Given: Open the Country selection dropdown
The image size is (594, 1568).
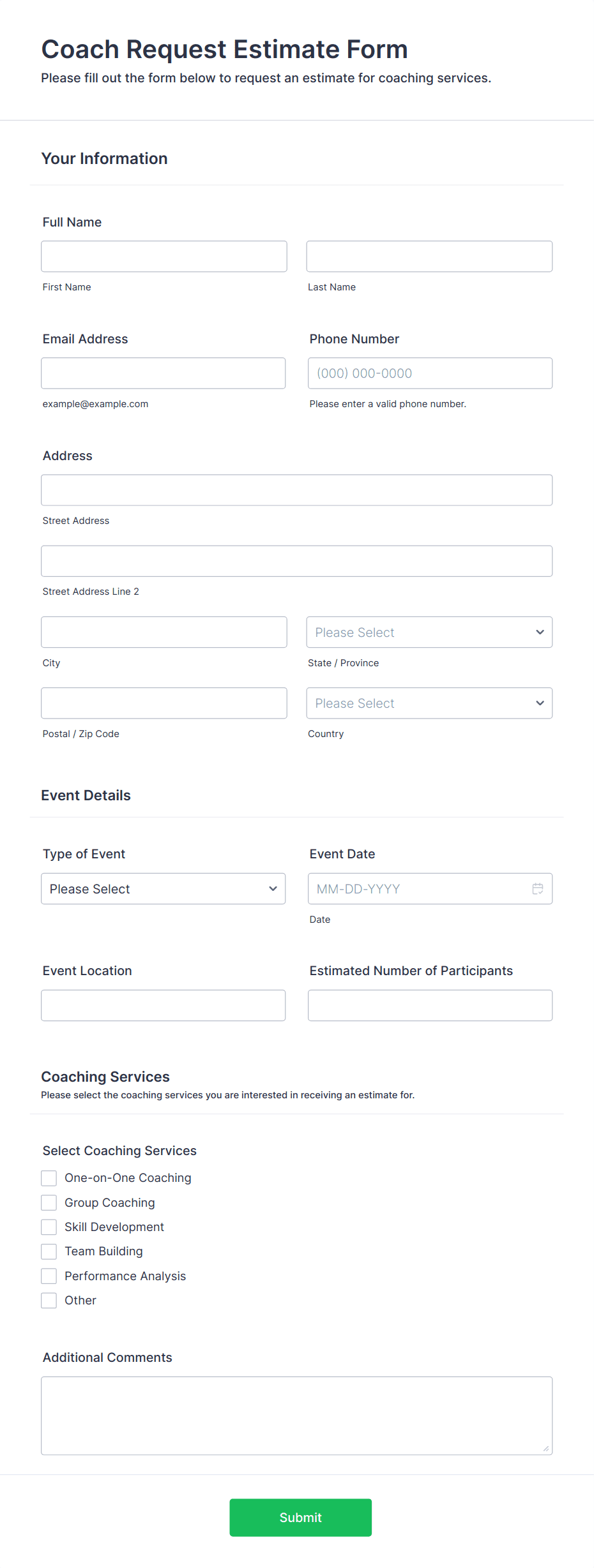Looking at the screenshot, I should [x=429, y=703].
